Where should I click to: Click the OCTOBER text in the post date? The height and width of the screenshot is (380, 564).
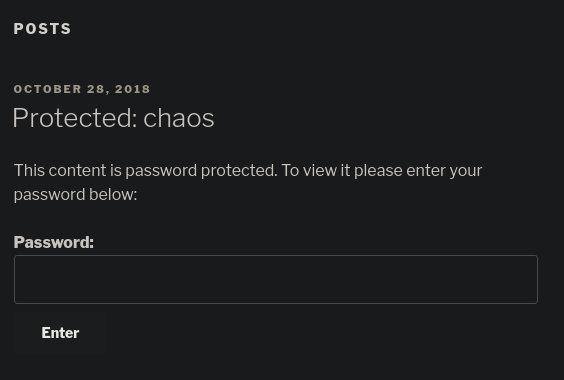pyautogui.click(x=47, y=89)
